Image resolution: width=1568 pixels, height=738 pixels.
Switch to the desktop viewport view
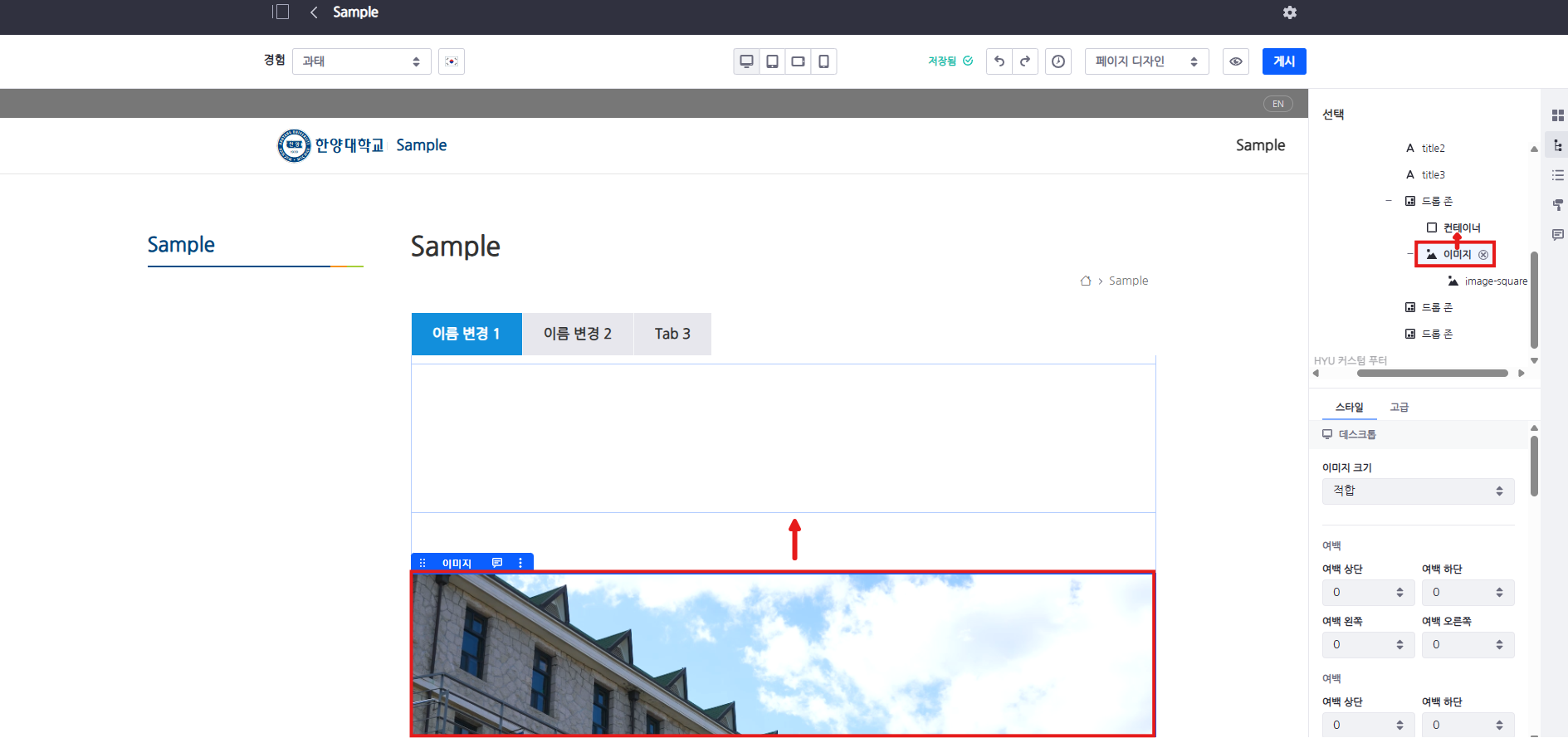tap(746, 61)
